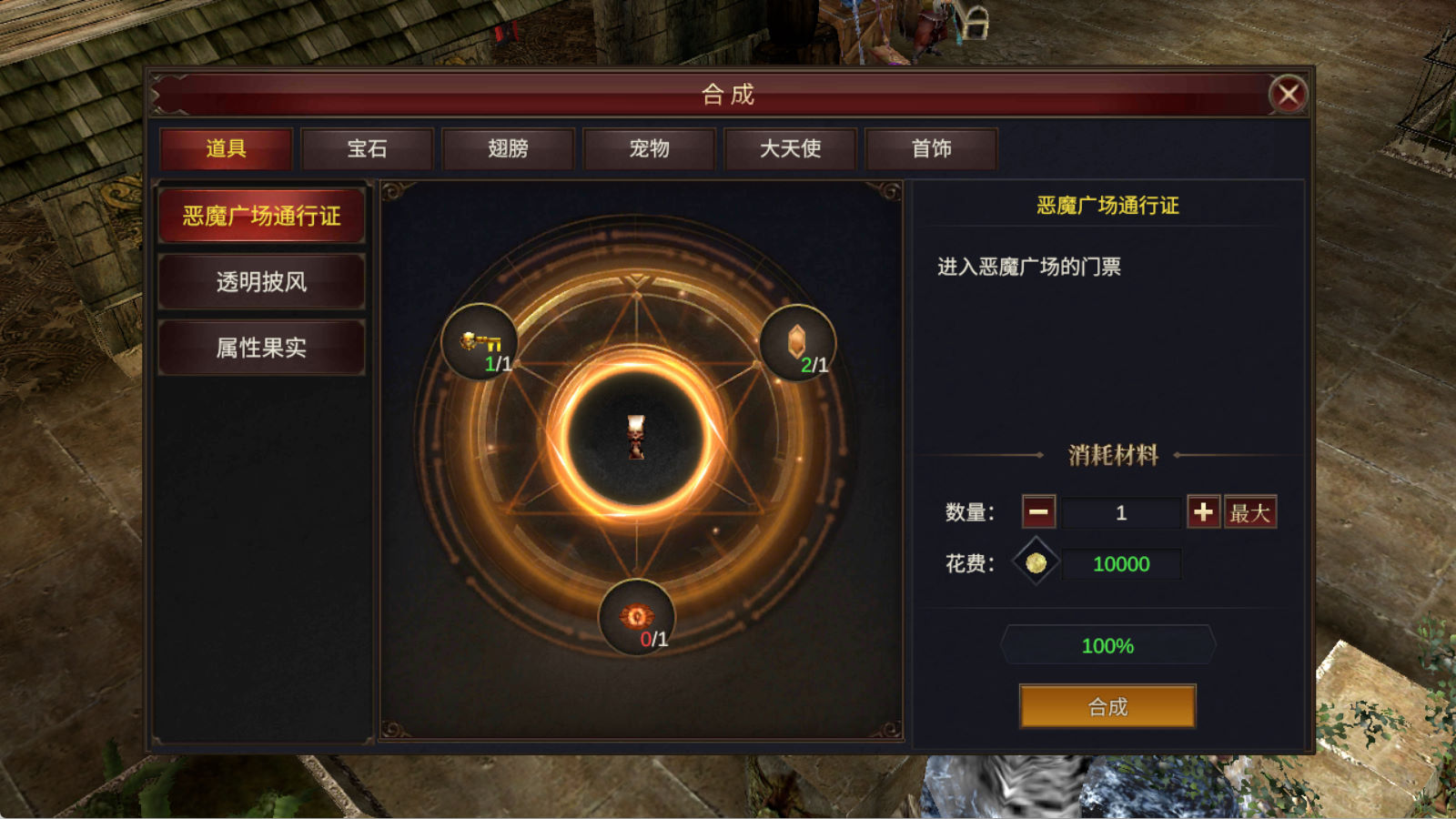Viewport: 1456px width, 819px height.
Task: Increase quantity with the plus button
Action: click(x=1203, y=512)
